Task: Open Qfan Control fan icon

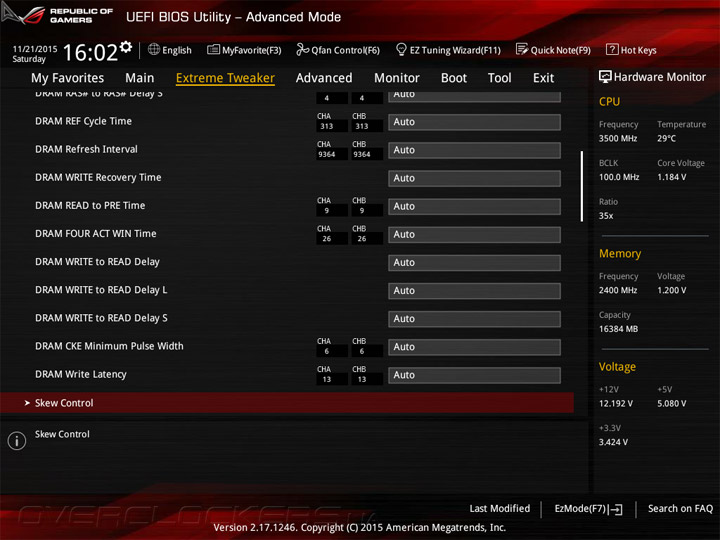Action: point(302,49)
